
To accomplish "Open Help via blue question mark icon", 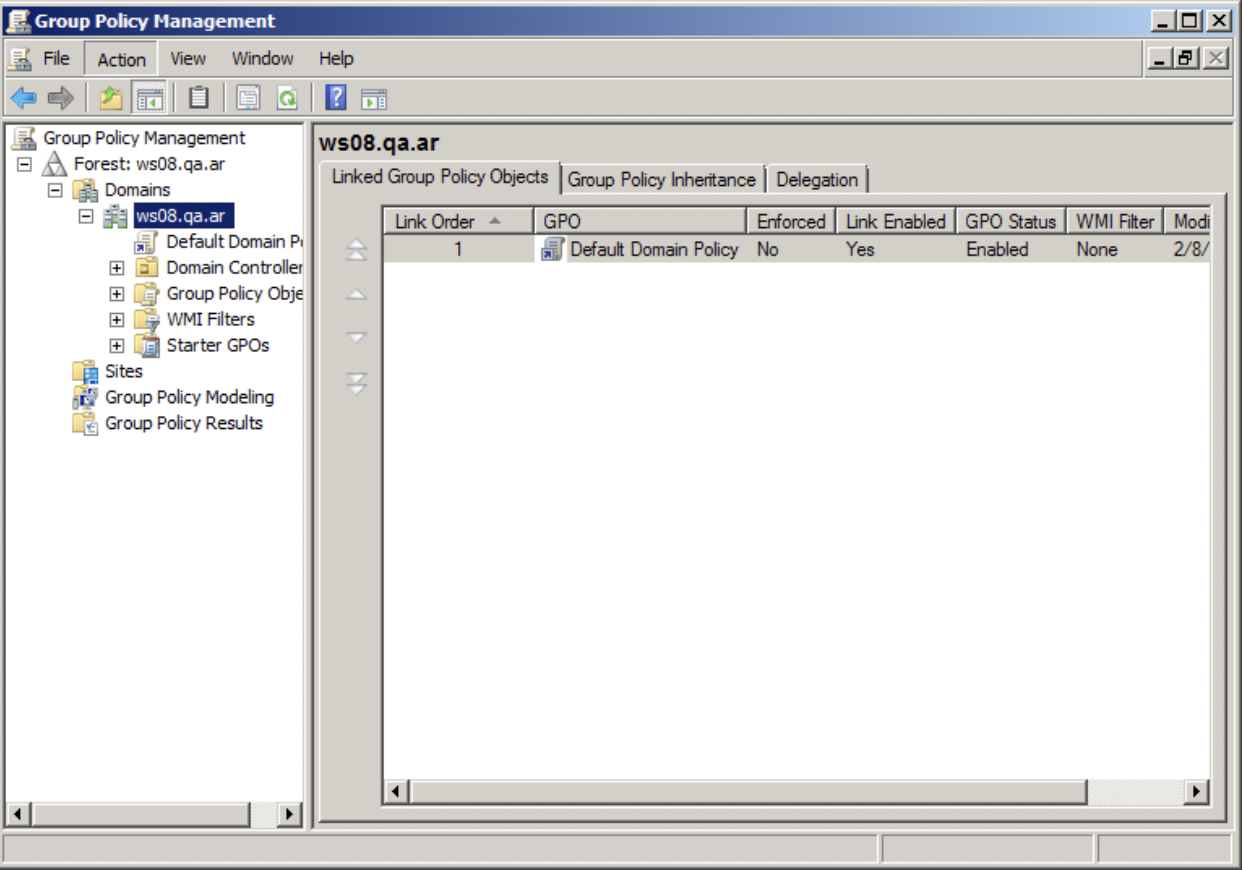I will (x=337, y=98).
